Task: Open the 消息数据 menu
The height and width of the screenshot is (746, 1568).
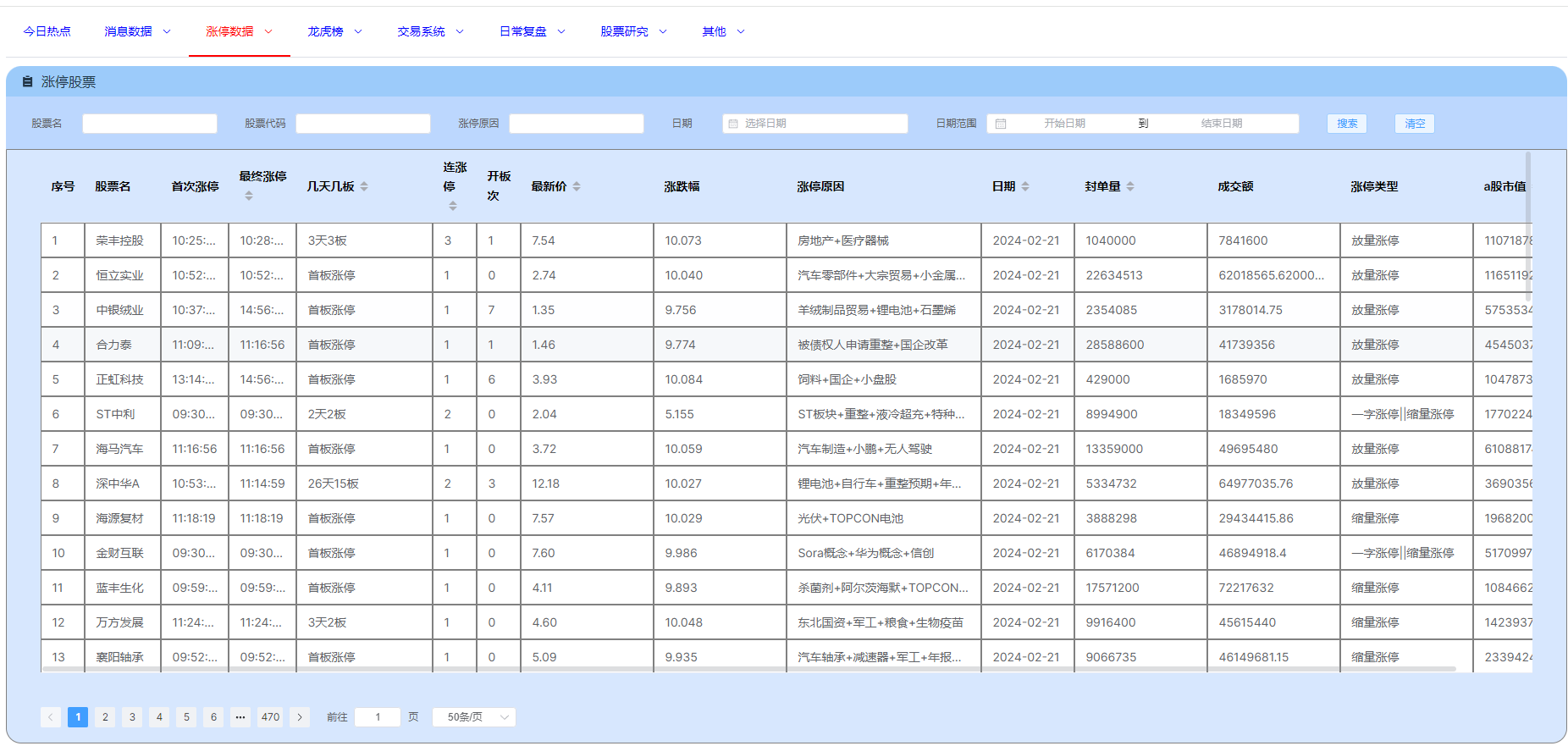Action: pos(137,31)
